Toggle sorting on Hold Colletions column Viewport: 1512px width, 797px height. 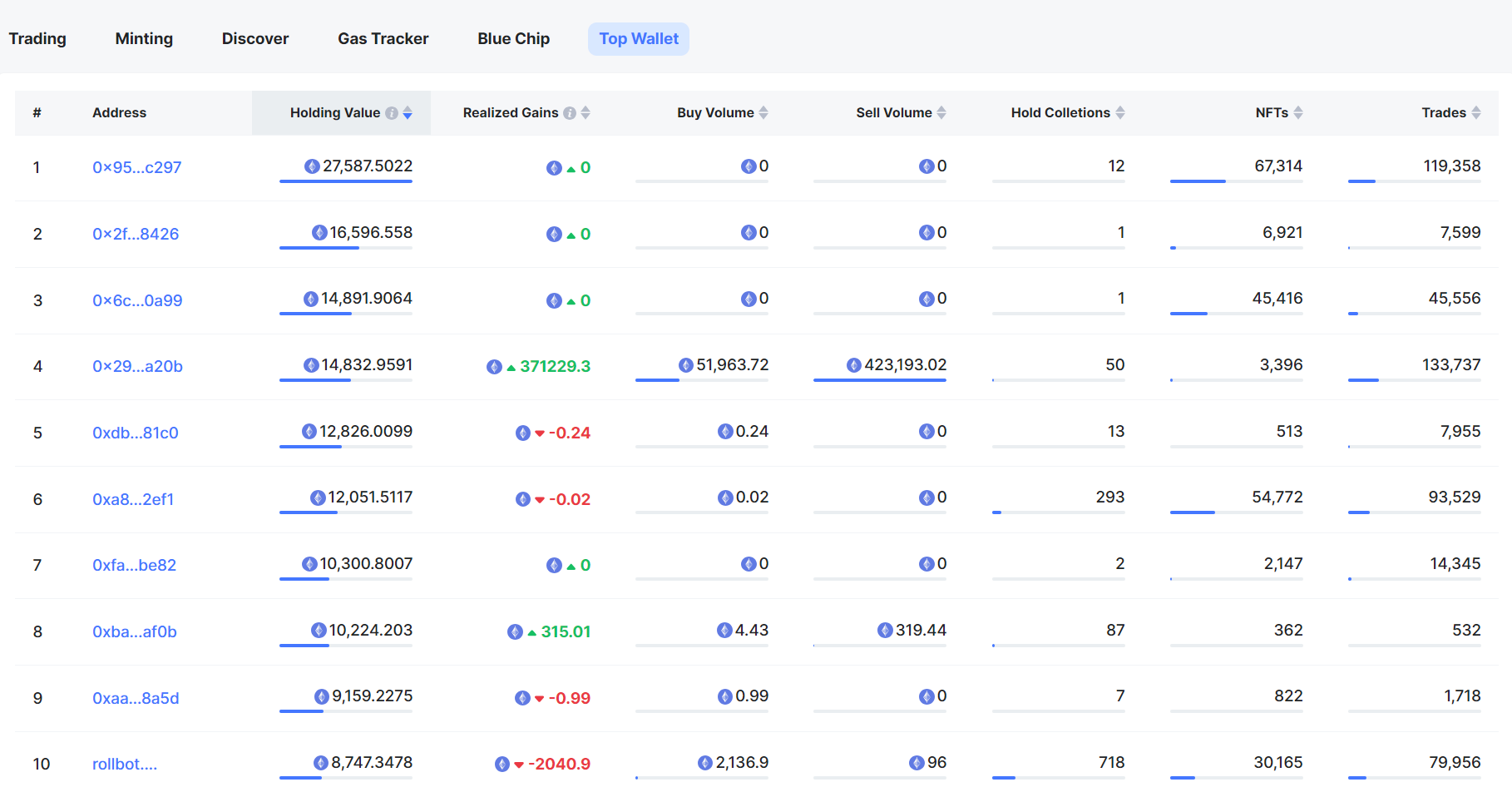1120,113
